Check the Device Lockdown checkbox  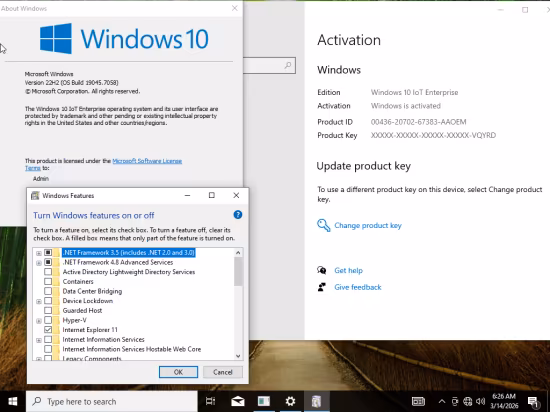coord(48,301)
